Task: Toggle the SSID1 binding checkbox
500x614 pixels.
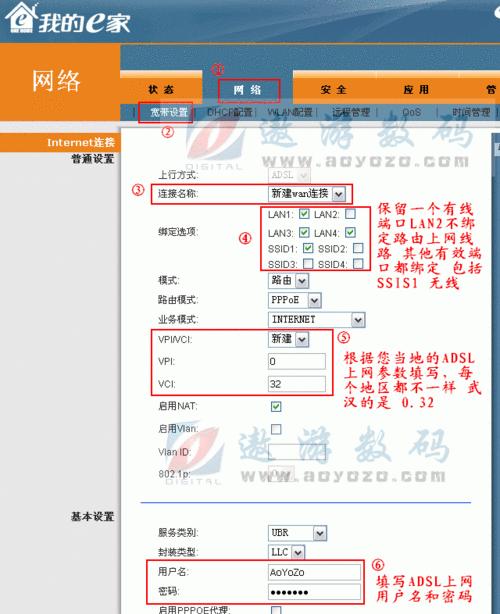Action: (x=308, y=248)
